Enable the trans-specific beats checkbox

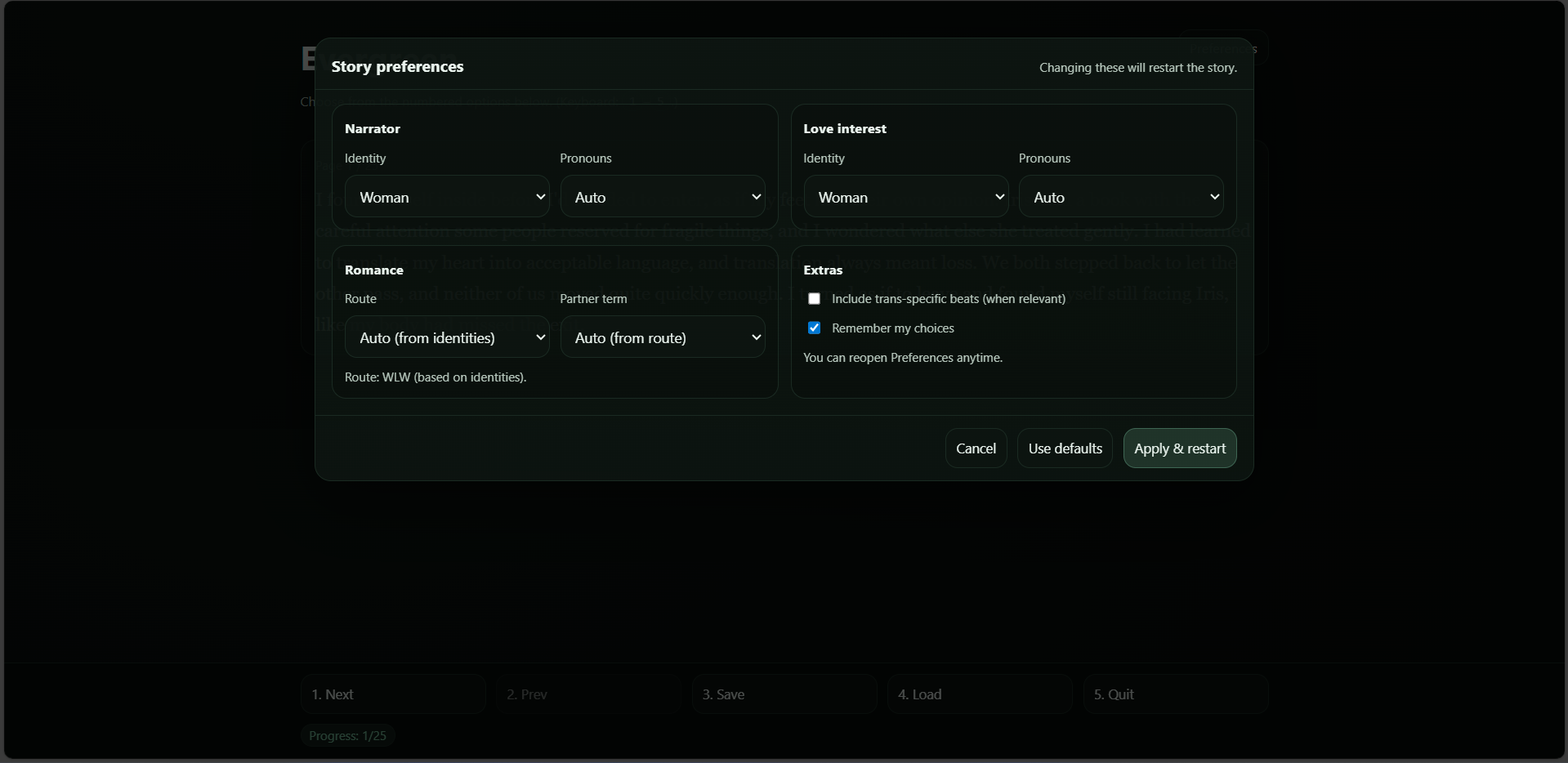[x=815, y=299]
